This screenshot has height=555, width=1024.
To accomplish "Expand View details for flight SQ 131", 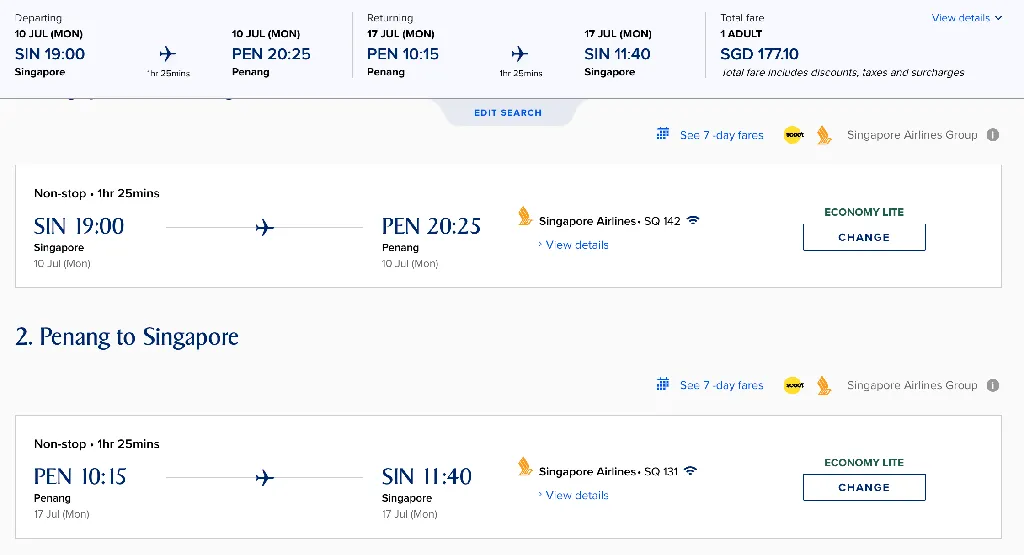I will [x=576, y=495].
